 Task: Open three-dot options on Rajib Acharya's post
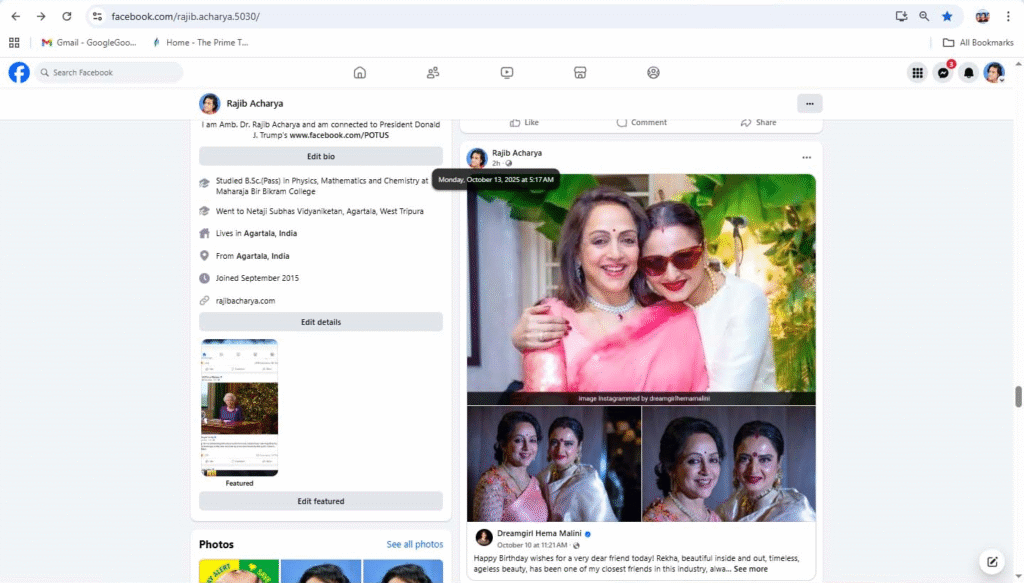pyautogui.click(x=806, y=157)
